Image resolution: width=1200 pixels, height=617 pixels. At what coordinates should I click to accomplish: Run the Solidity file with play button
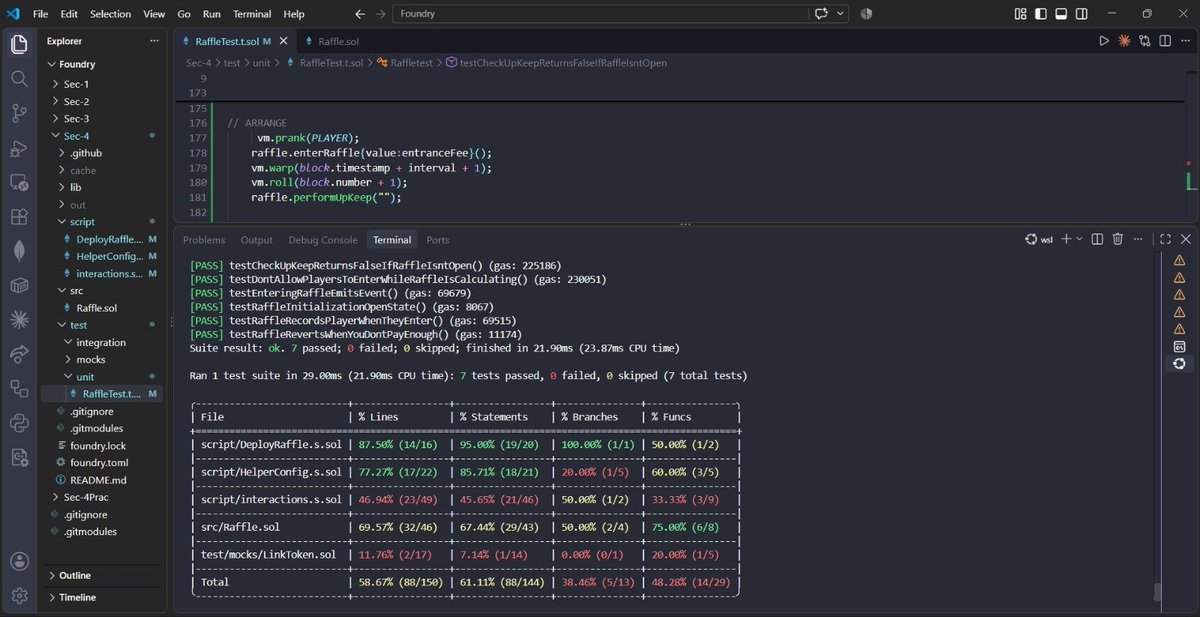[x=1104, y=41]
